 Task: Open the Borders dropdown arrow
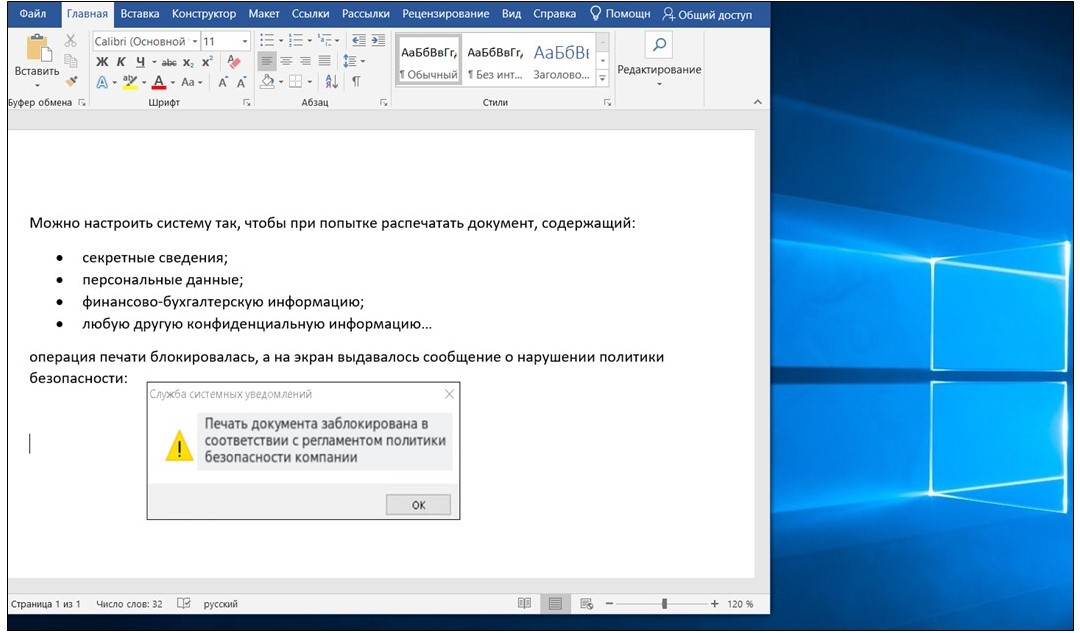pyautogui.click(x=310, y=82)
